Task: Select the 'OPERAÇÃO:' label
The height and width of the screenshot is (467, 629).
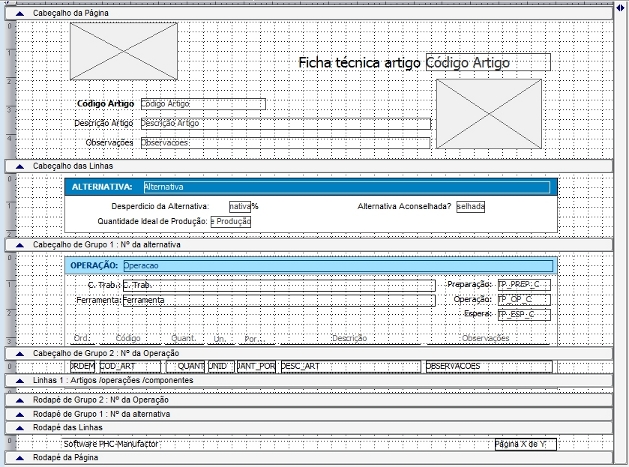Action: pyautogui.click(x=94, y=266)
